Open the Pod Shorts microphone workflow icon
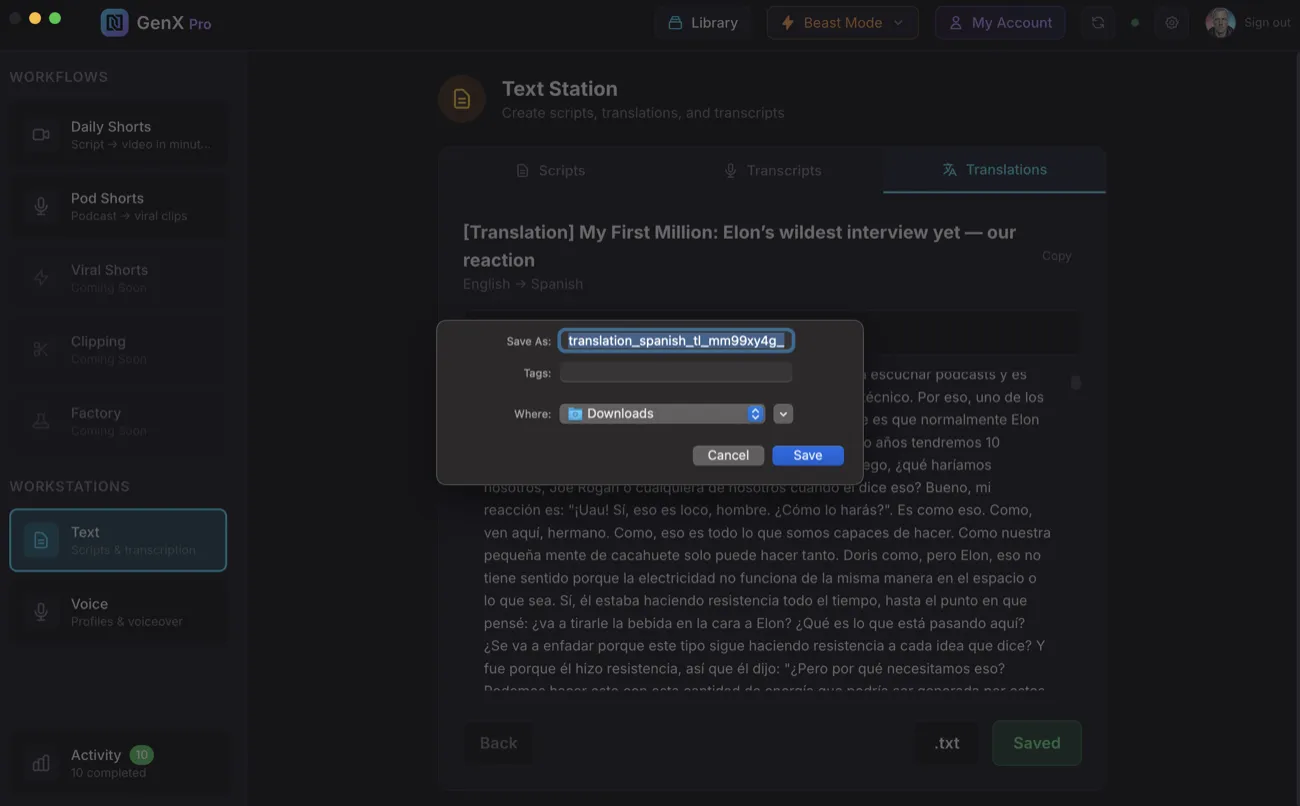Viewport: 1300px width, 806px height. 40,205
